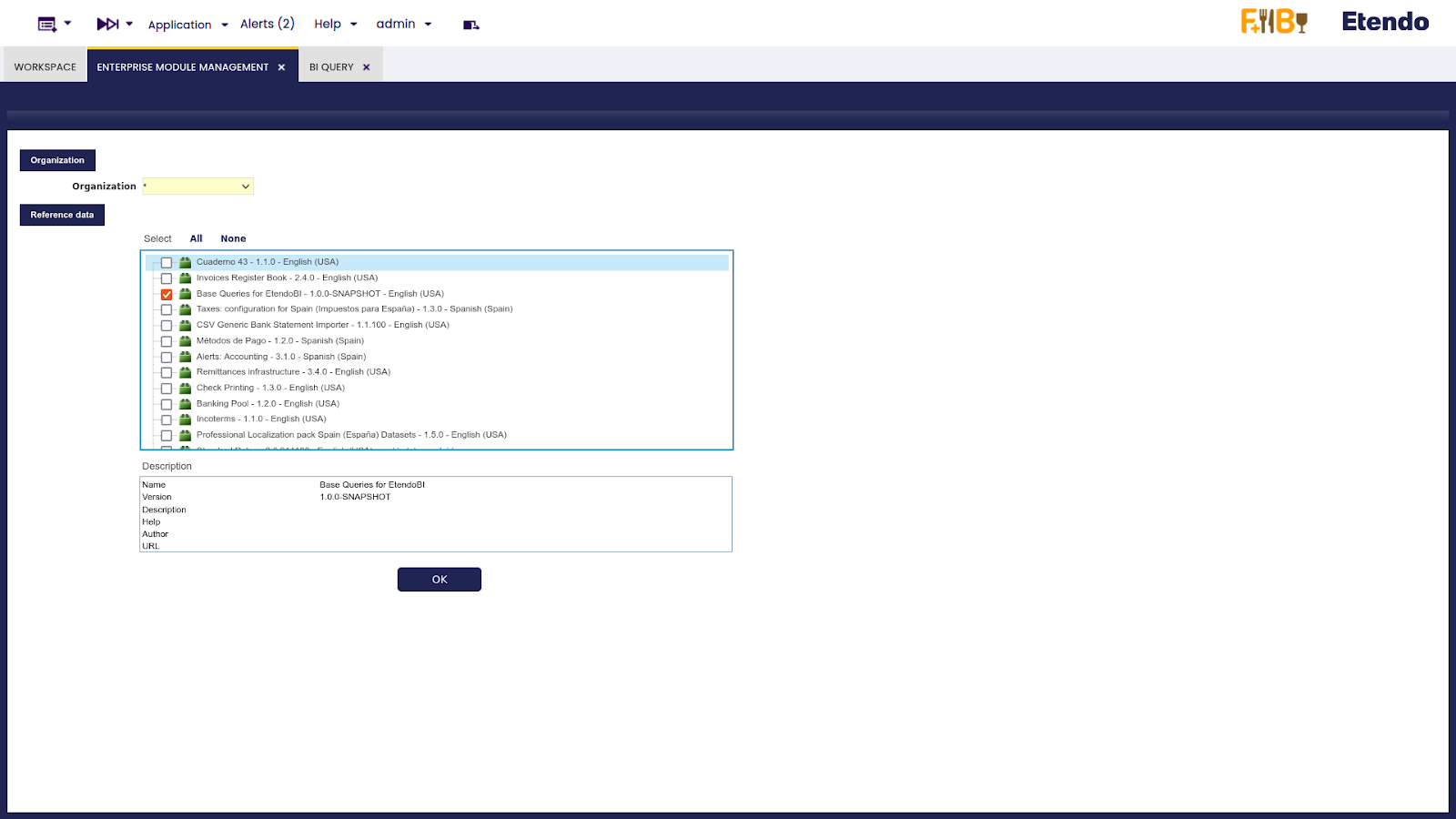Screen dimensions: 1456x819
Task: Open Alerts (2)
Action: pyautogui.click(x=268, y=24)
